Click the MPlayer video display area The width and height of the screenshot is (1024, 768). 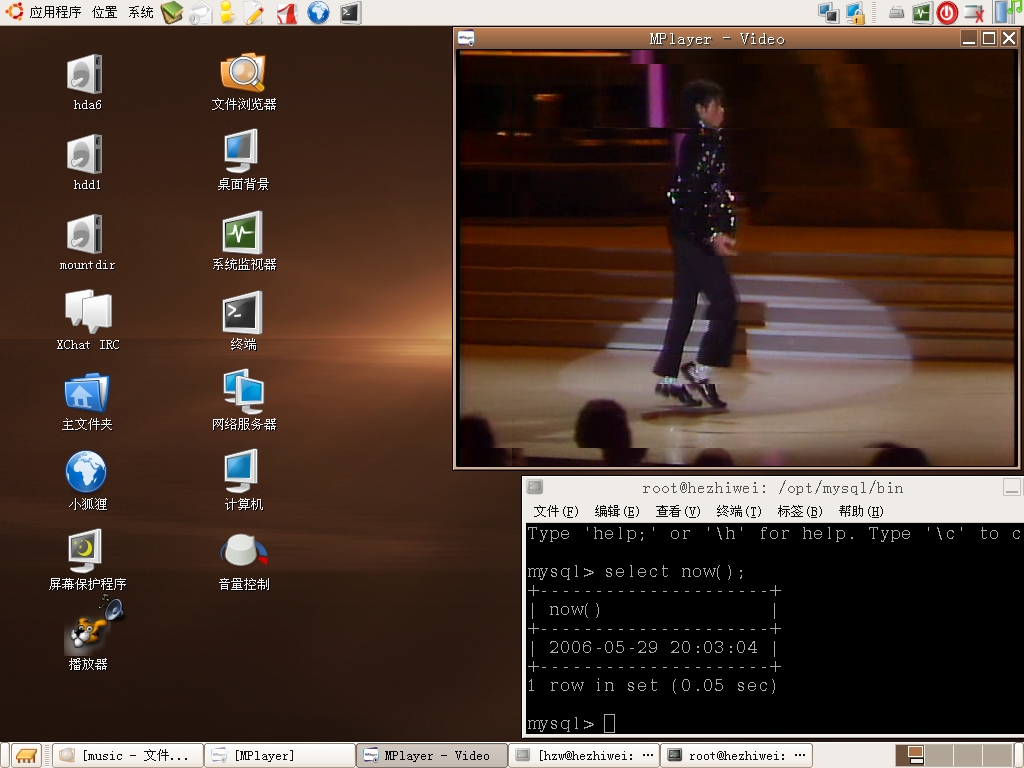pos(737,259)
